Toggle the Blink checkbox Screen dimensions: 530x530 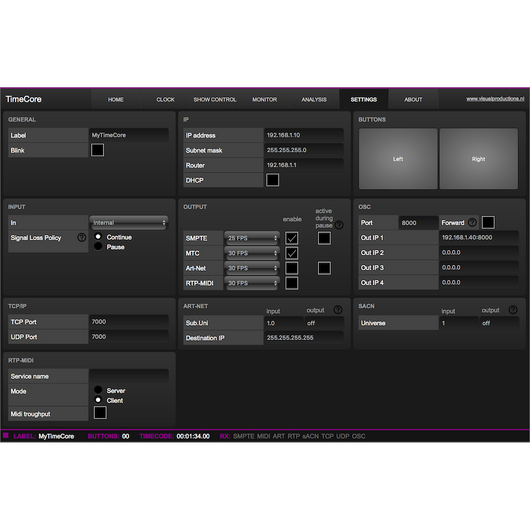97,150
